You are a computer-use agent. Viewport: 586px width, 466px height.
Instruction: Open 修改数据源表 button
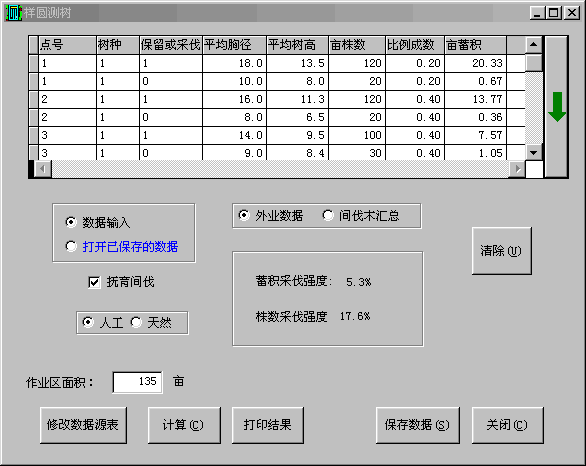[x=83, y=425]
